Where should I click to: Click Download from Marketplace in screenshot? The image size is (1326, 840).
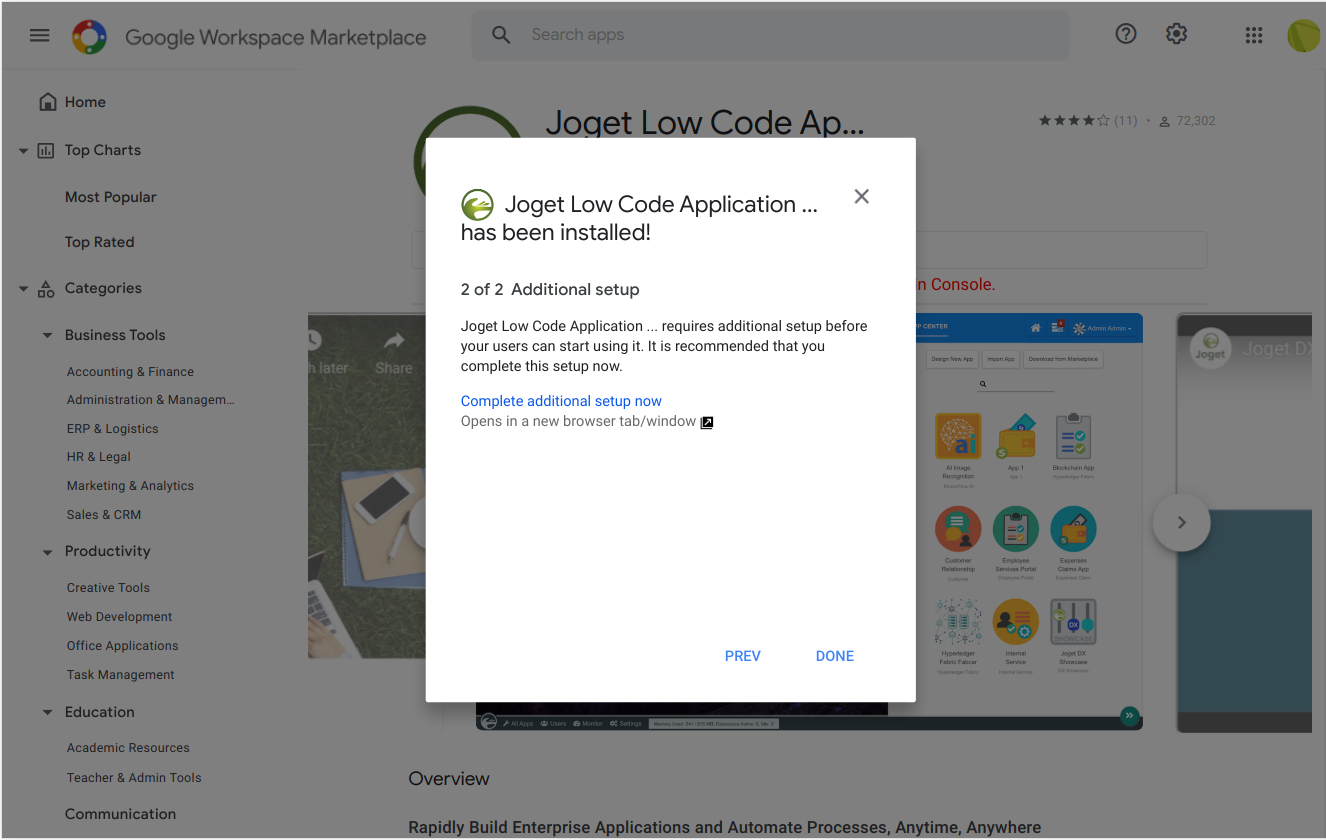(x=1063, y=359)
